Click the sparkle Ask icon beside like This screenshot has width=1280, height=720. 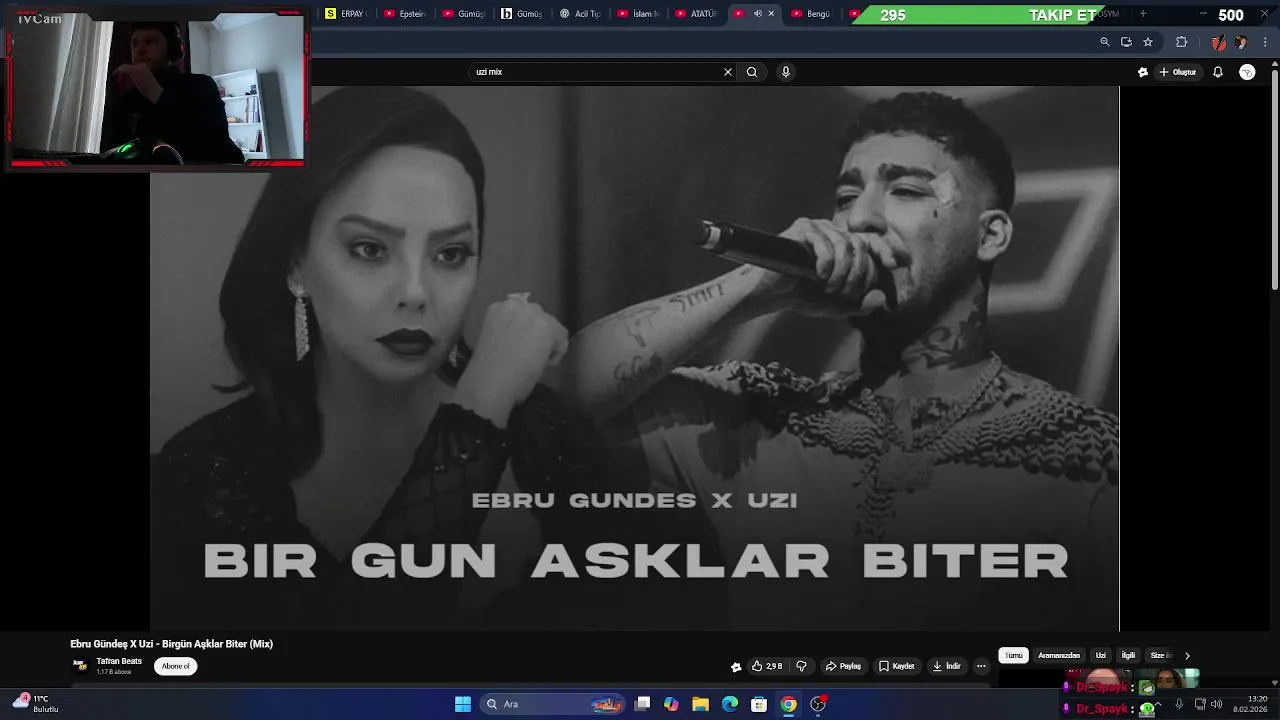pyautogui.click(x=736, y=667)
